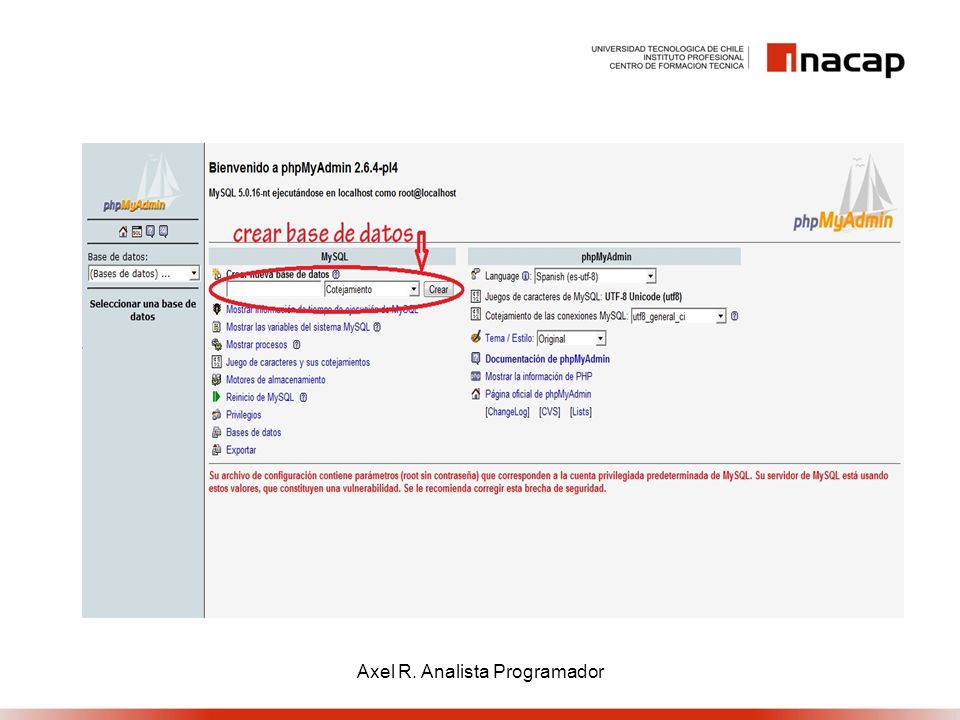Open help icon beside Crear nueva base
960x720 pixels.
(x=336, y=274)
